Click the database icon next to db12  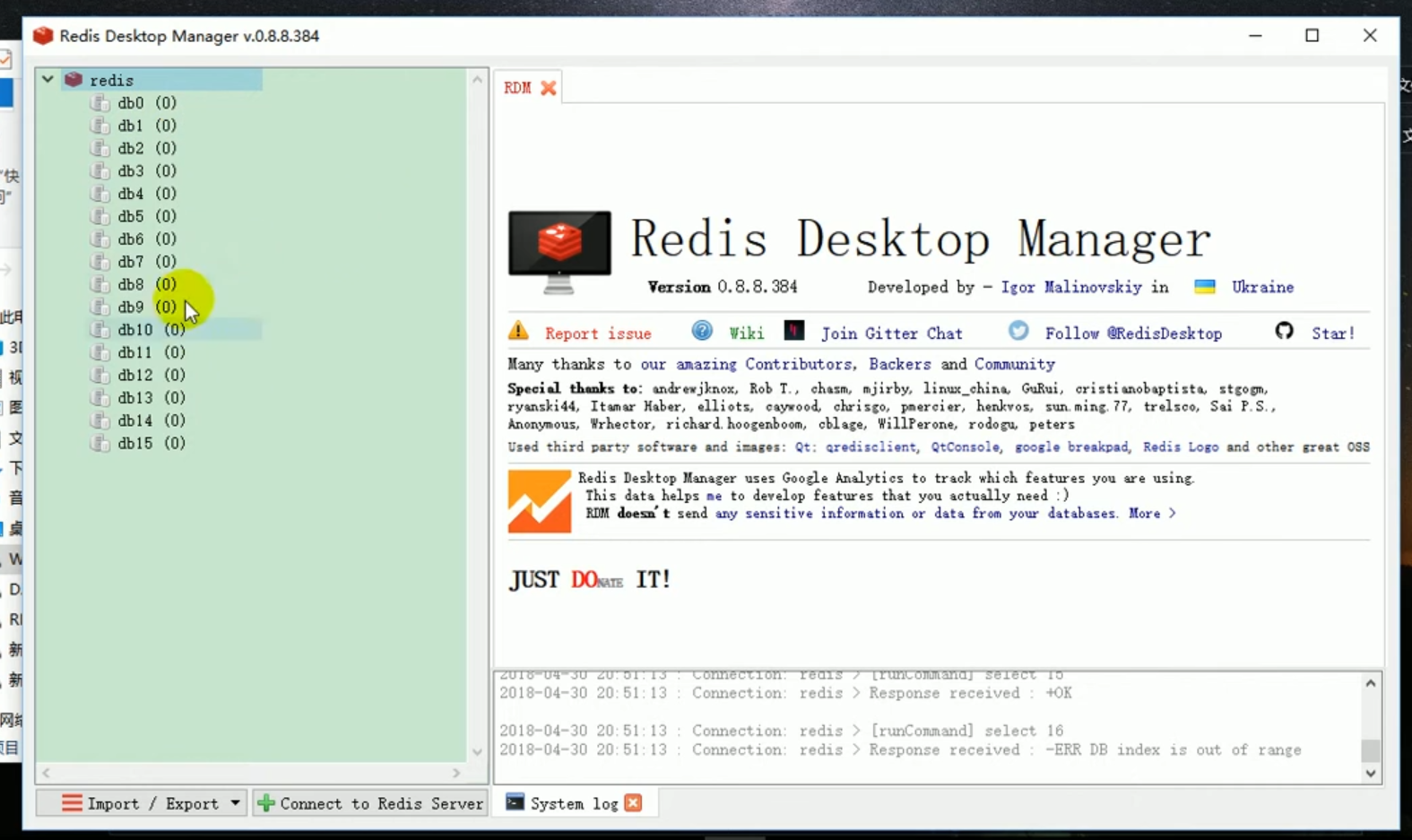coord(100,375)
